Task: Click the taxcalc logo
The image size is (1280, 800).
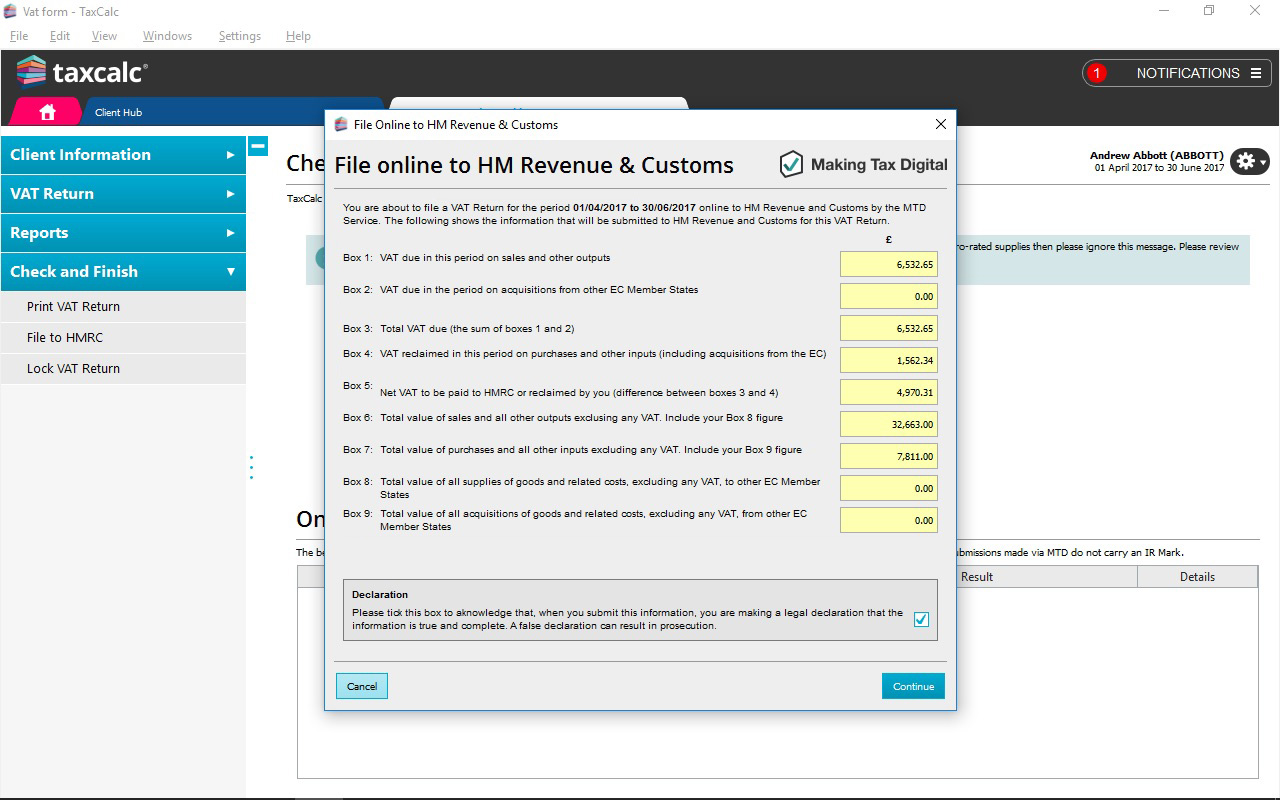Action: 82,72
